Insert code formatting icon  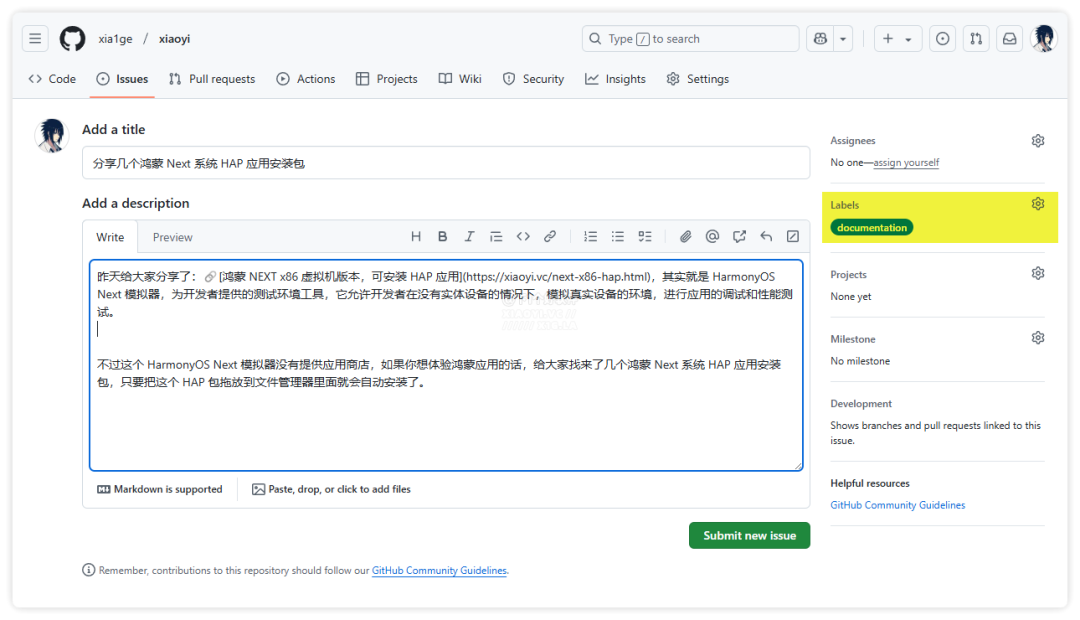tap(523, 236)
